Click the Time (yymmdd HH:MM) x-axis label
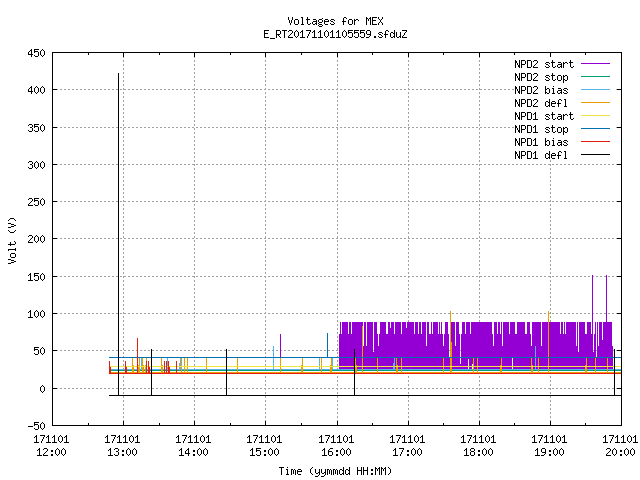The width and height of the screenshot is (640, 480). point(335,471)
